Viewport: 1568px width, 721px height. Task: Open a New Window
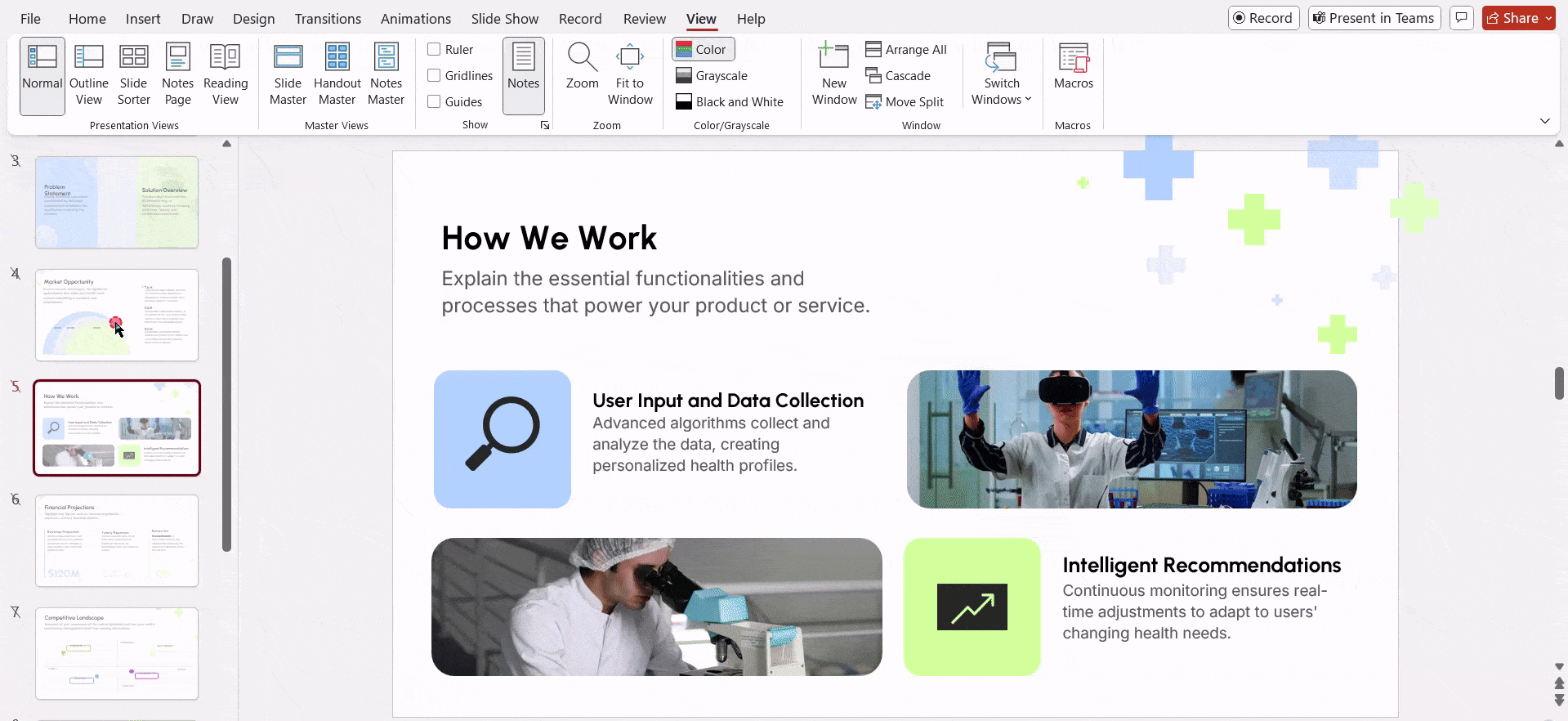point(834,75)
